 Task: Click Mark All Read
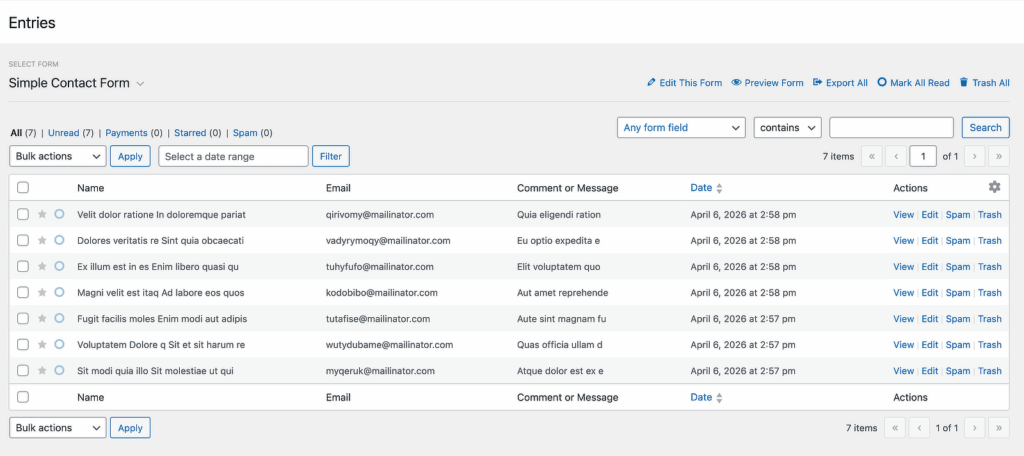(x=914, y=83)
